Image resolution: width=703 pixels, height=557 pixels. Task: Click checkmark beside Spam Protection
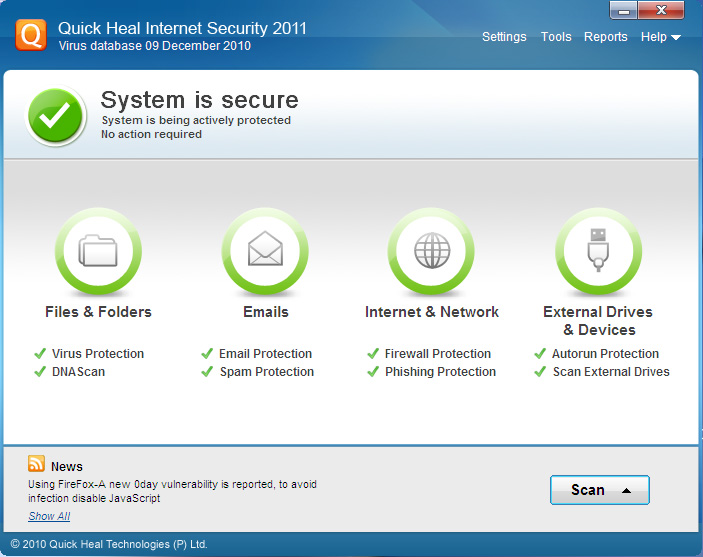[207, 371]
